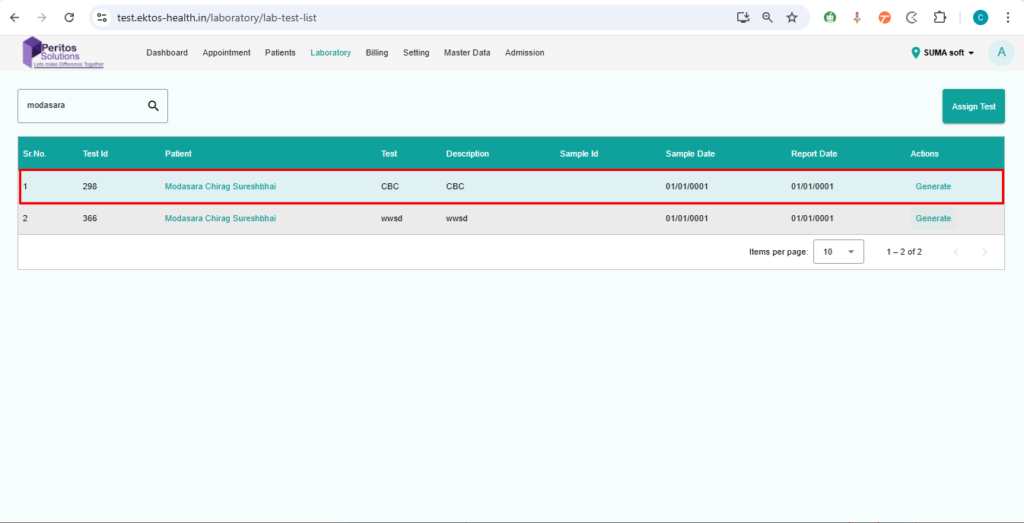Click the Assign Test button
Image resolution: width=1024 pixels, height=523 pixels.
[973, 106]
